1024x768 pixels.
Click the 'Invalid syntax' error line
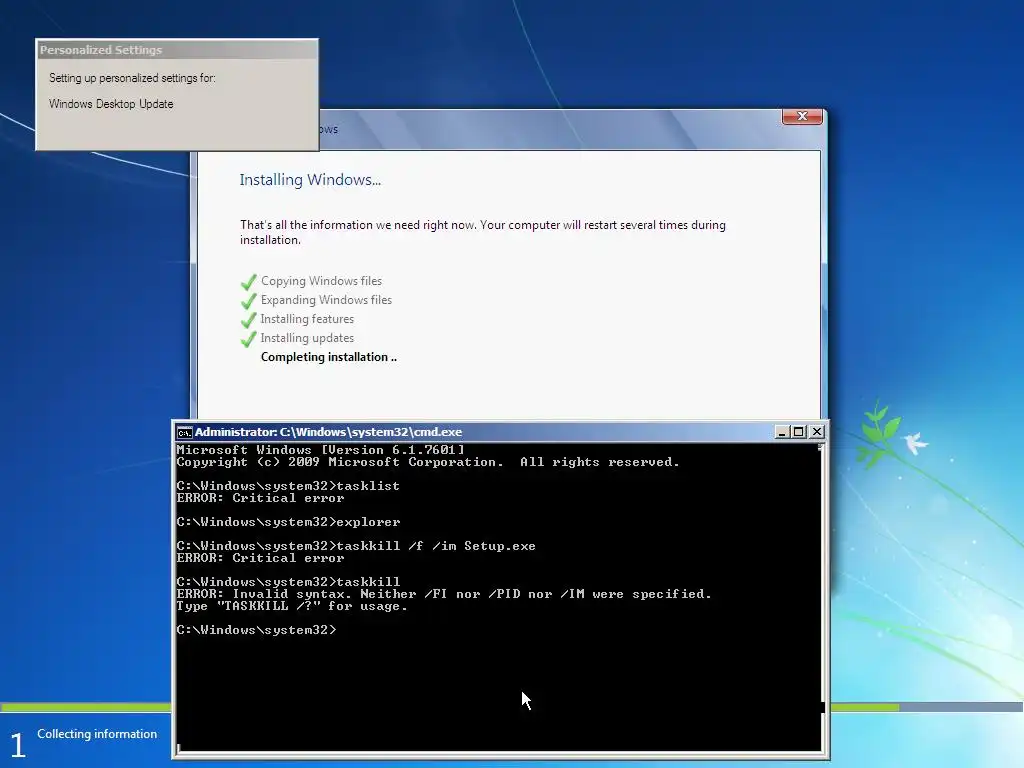pos(444,594)
